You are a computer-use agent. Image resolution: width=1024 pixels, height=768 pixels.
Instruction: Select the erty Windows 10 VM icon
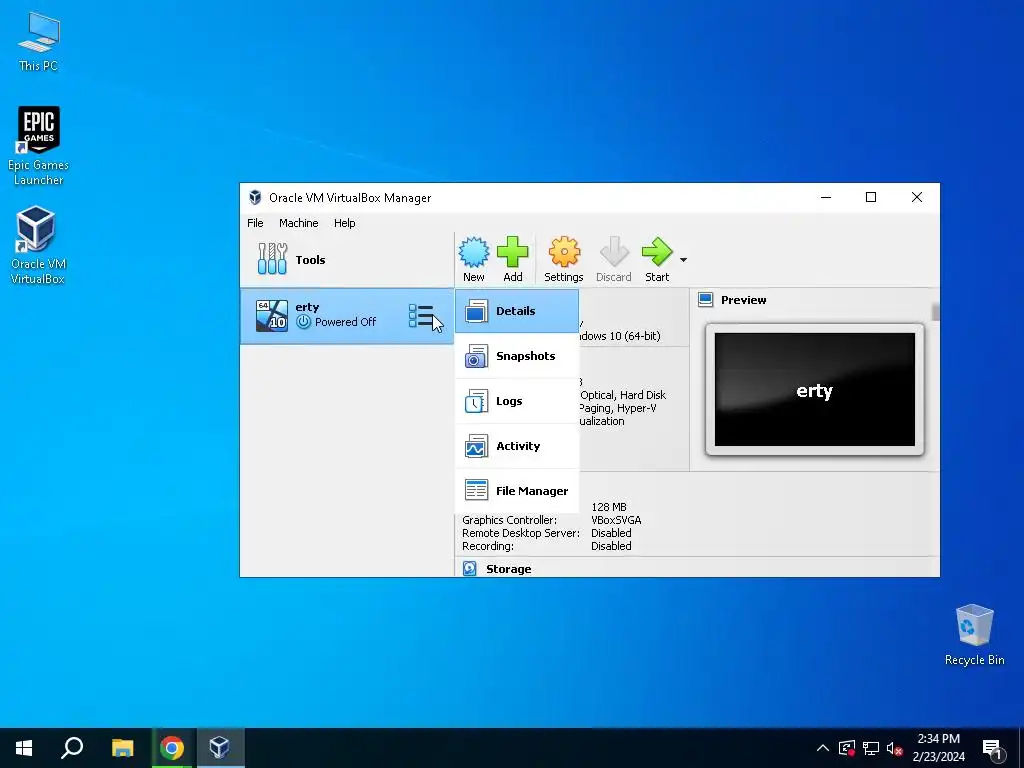tap(272, 315)
